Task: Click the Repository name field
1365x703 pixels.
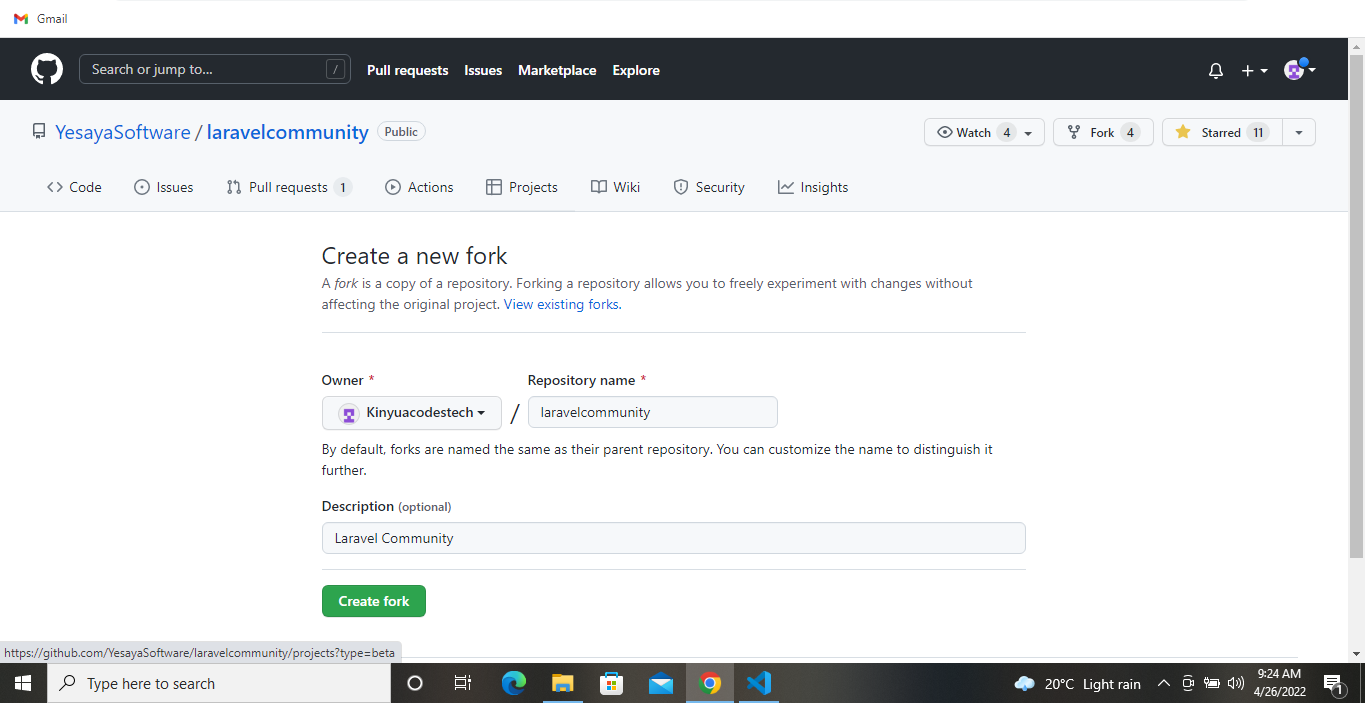Action: (x=653, y=412)
